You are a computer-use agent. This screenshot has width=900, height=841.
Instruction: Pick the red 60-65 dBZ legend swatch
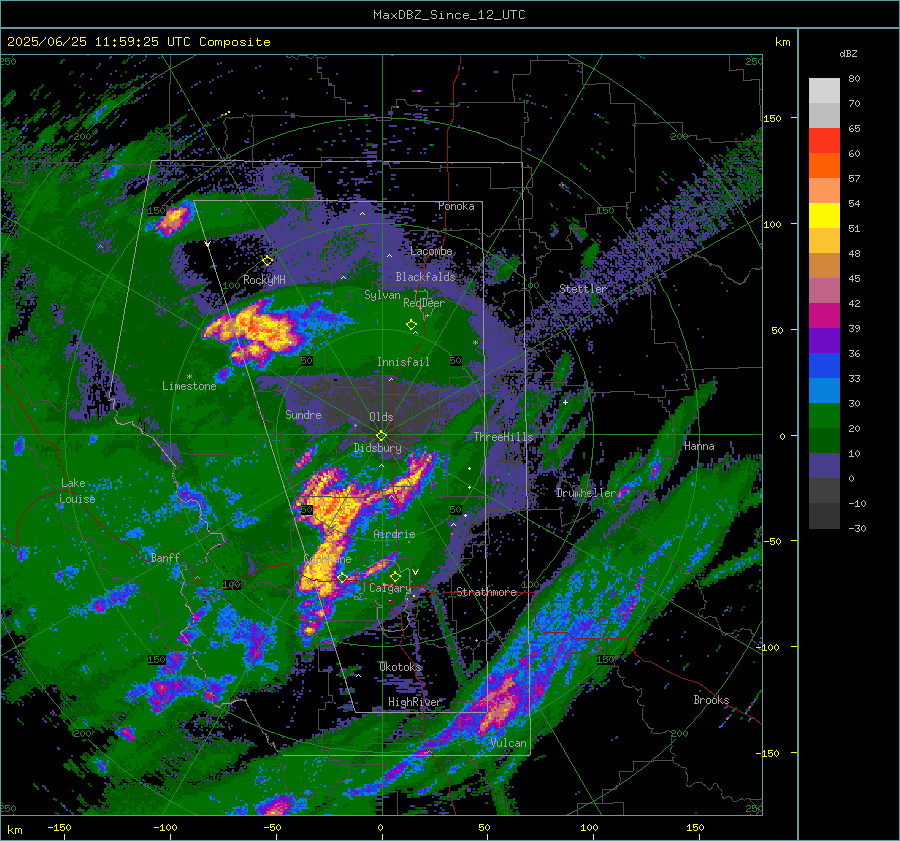click(824, 141)
